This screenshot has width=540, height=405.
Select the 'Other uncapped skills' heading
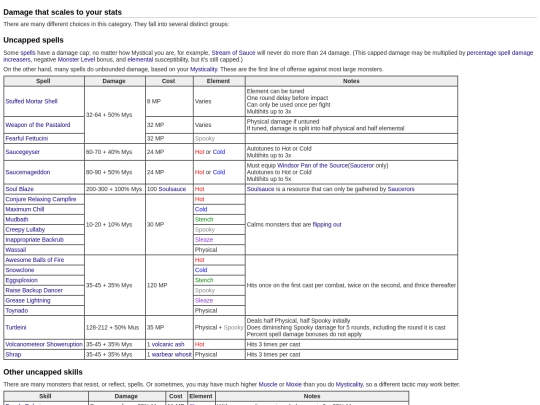[x=43, y=372]
